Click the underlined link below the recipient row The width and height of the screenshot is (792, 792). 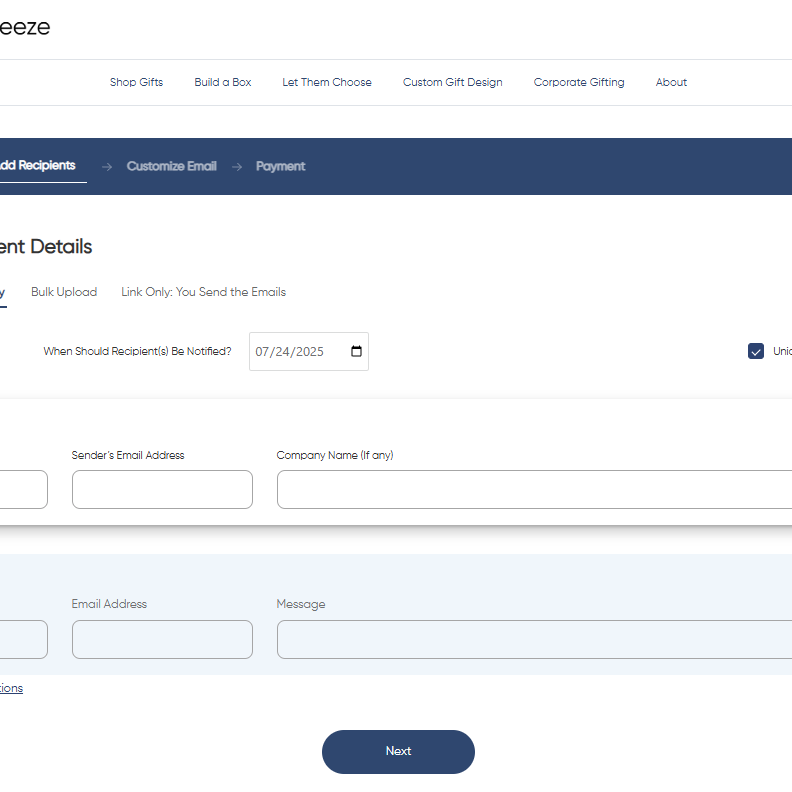pos(11,688)
